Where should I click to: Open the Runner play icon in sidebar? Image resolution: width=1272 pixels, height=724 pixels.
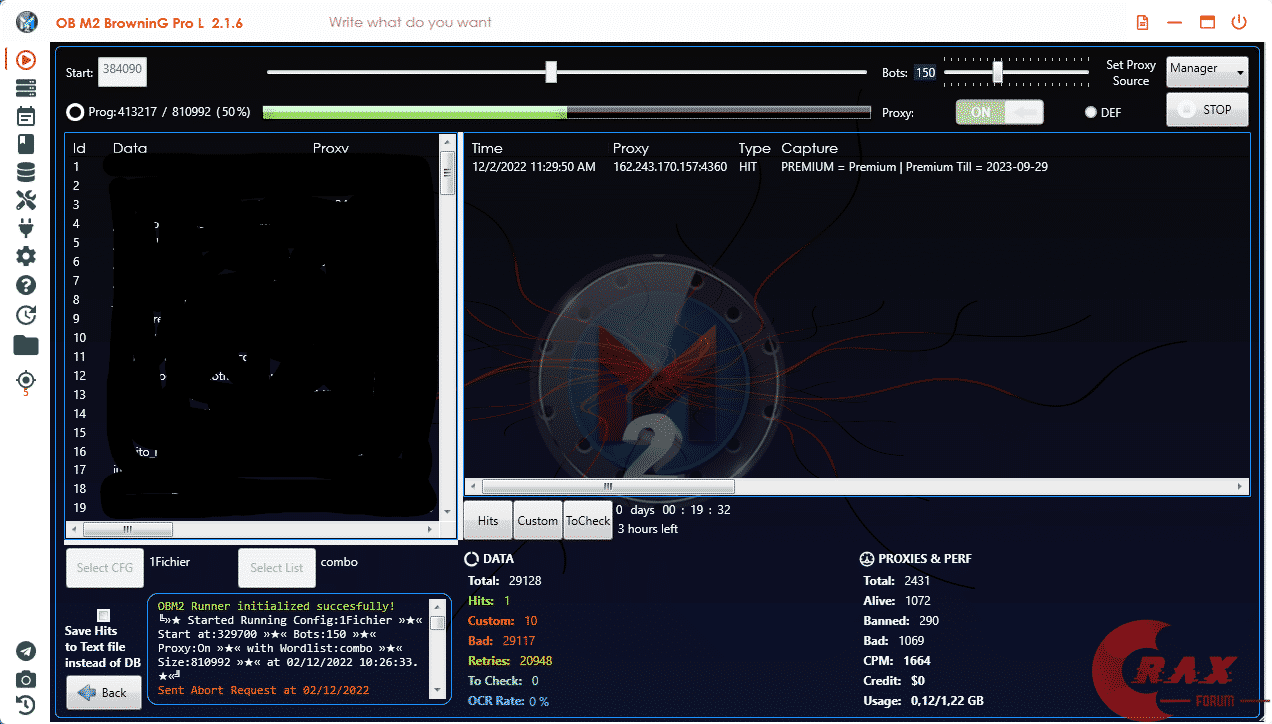(x=26, y=60)
